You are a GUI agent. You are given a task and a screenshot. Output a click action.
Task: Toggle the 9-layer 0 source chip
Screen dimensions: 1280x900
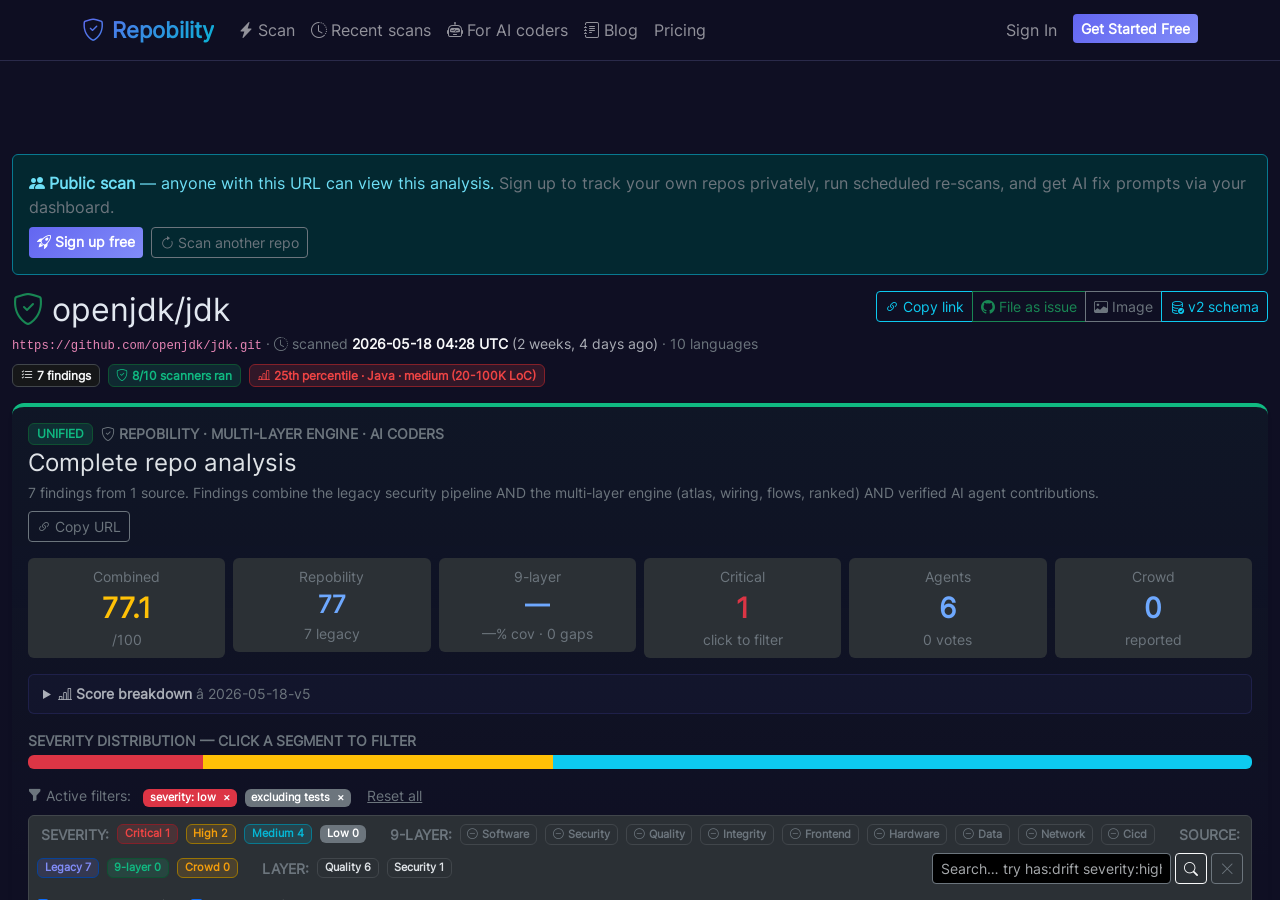click(138, 868)
